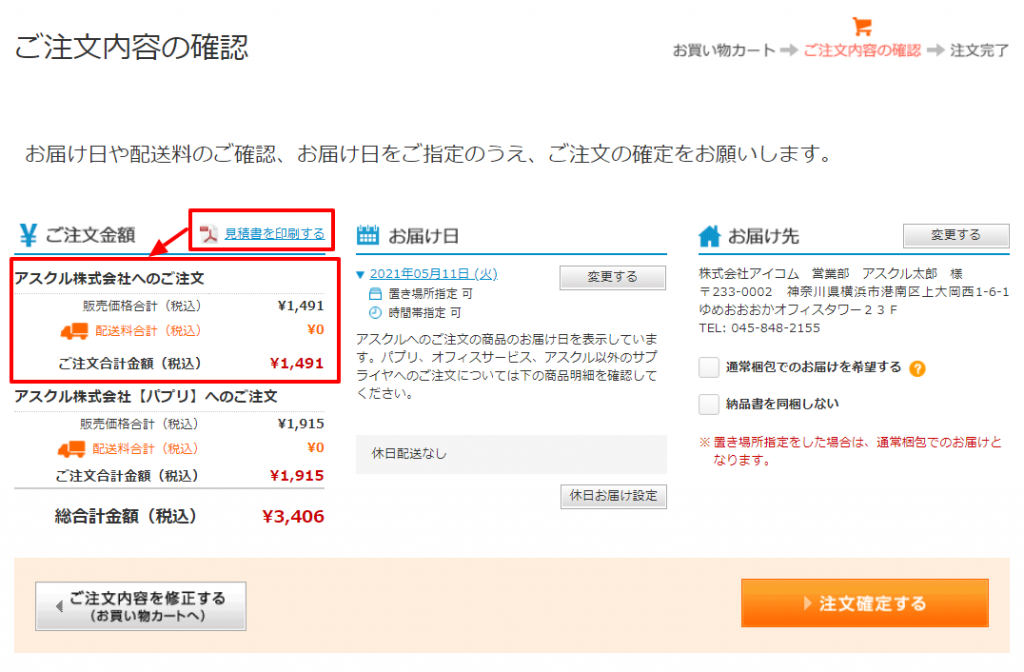Open the 見積書を印刷する link
Viewport: 1024px width, 672px height.
coord(274,234)
